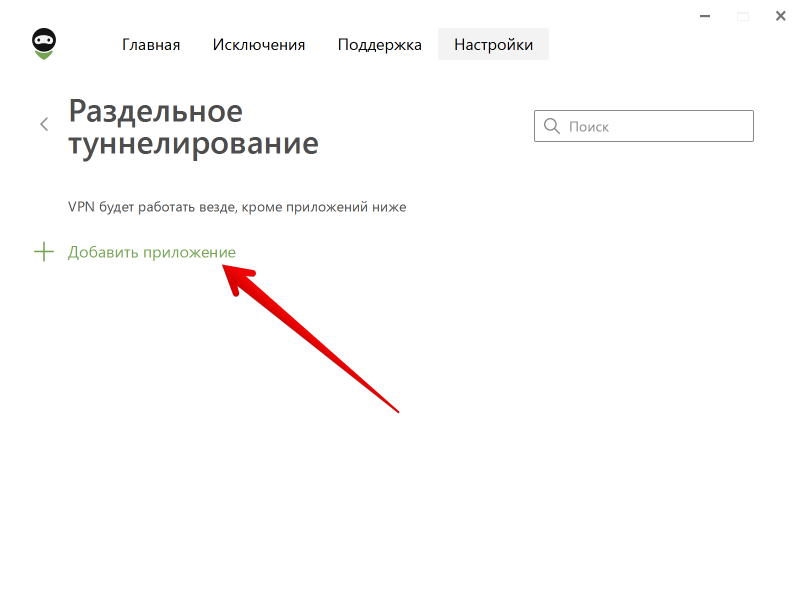Click the Раздельное туннелирование heading
The width and height of the screenshot is (800, 600).
[193, 128]
